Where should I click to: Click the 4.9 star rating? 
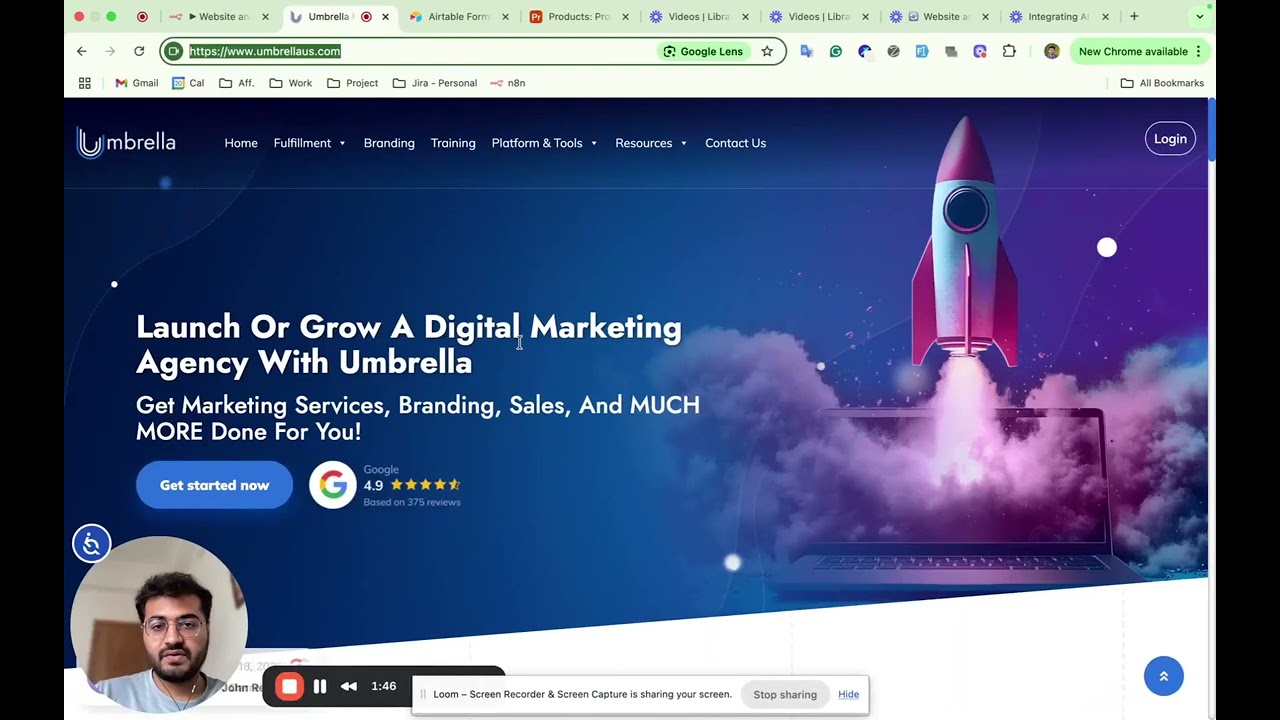(412, 485)
